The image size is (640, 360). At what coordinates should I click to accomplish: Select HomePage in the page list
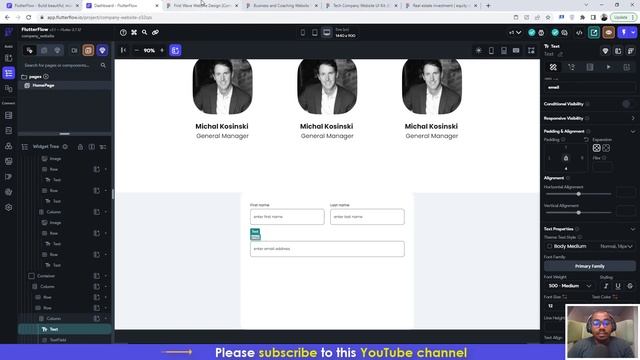[x=65, y=85]
